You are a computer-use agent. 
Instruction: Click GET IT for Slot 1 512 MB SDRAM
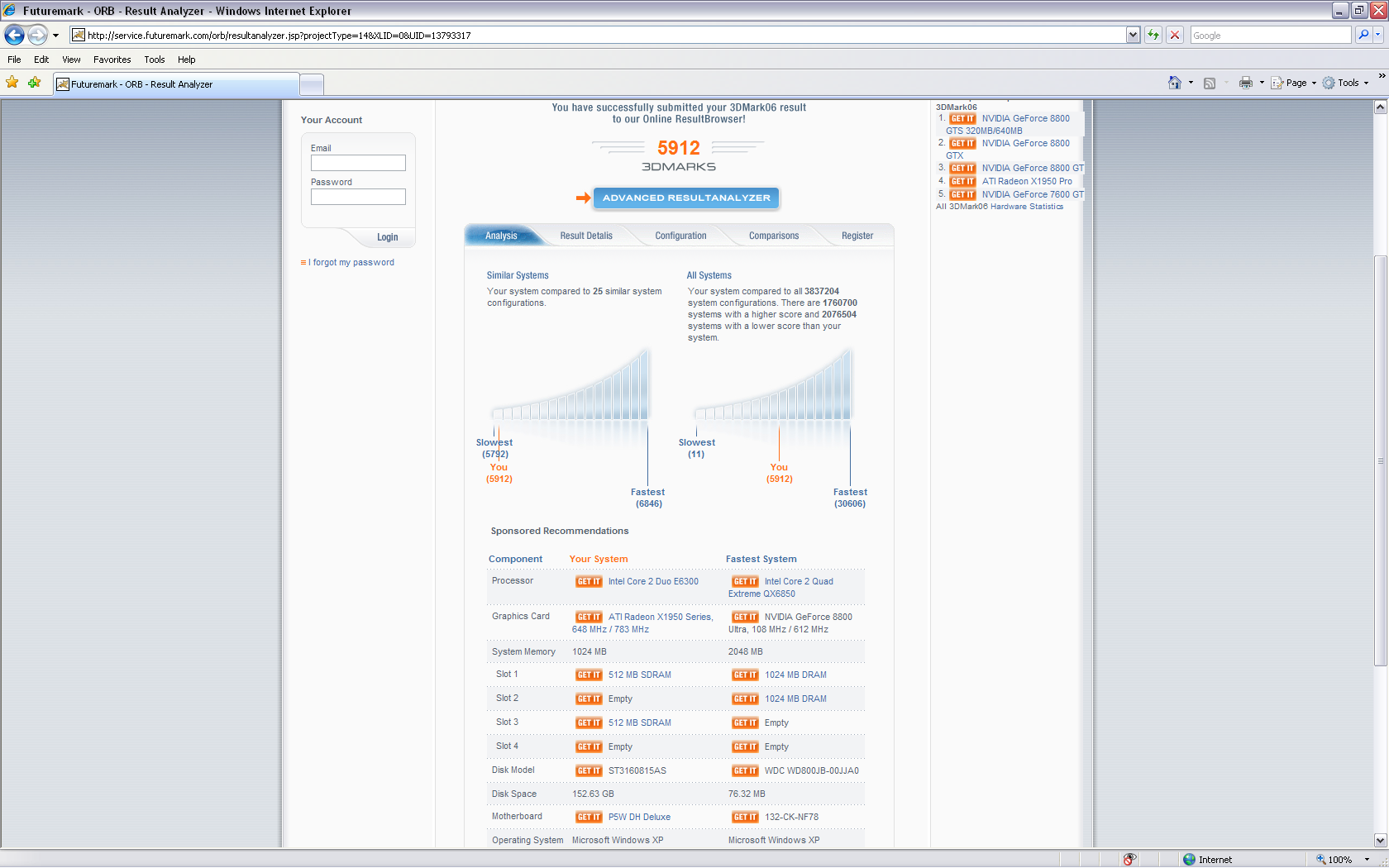point(589,675)
